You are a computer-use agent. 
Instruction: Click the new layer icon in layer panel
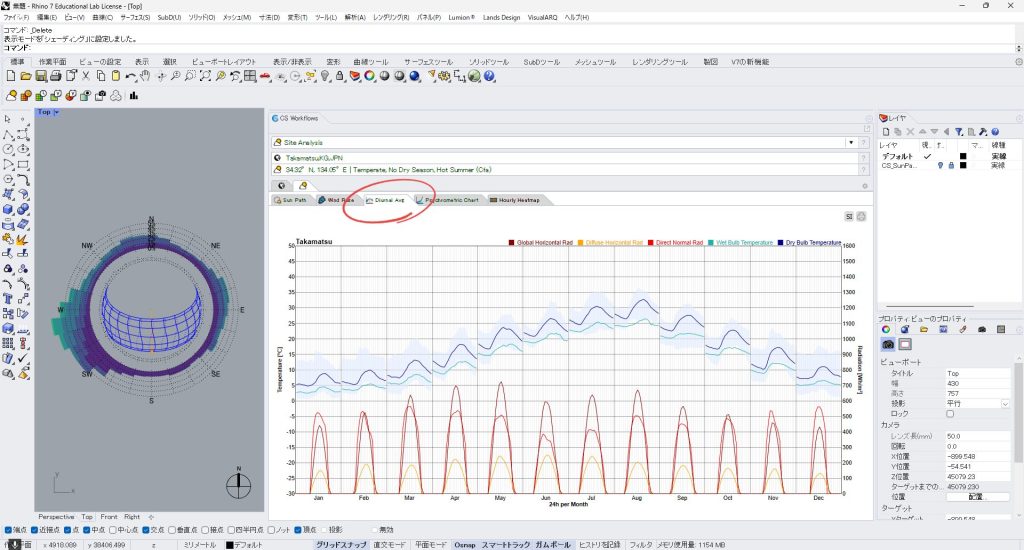tap(886, 131)
